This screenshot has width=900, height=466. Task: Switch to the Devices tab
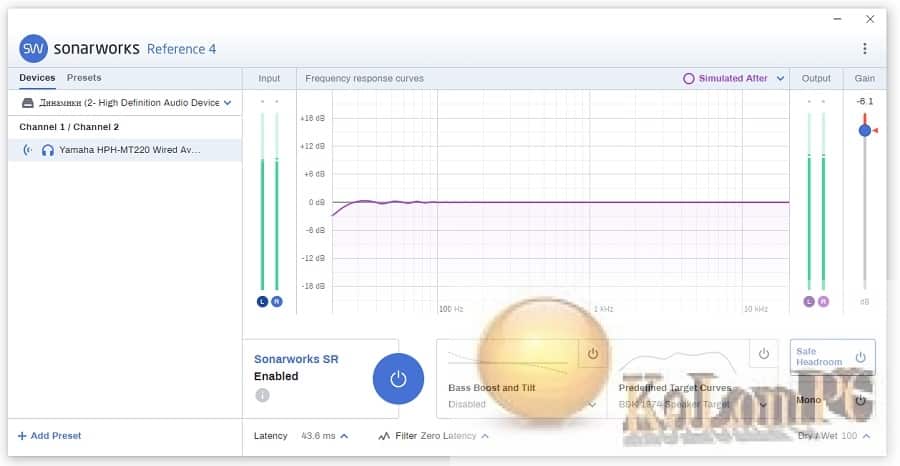pos(37,77)
